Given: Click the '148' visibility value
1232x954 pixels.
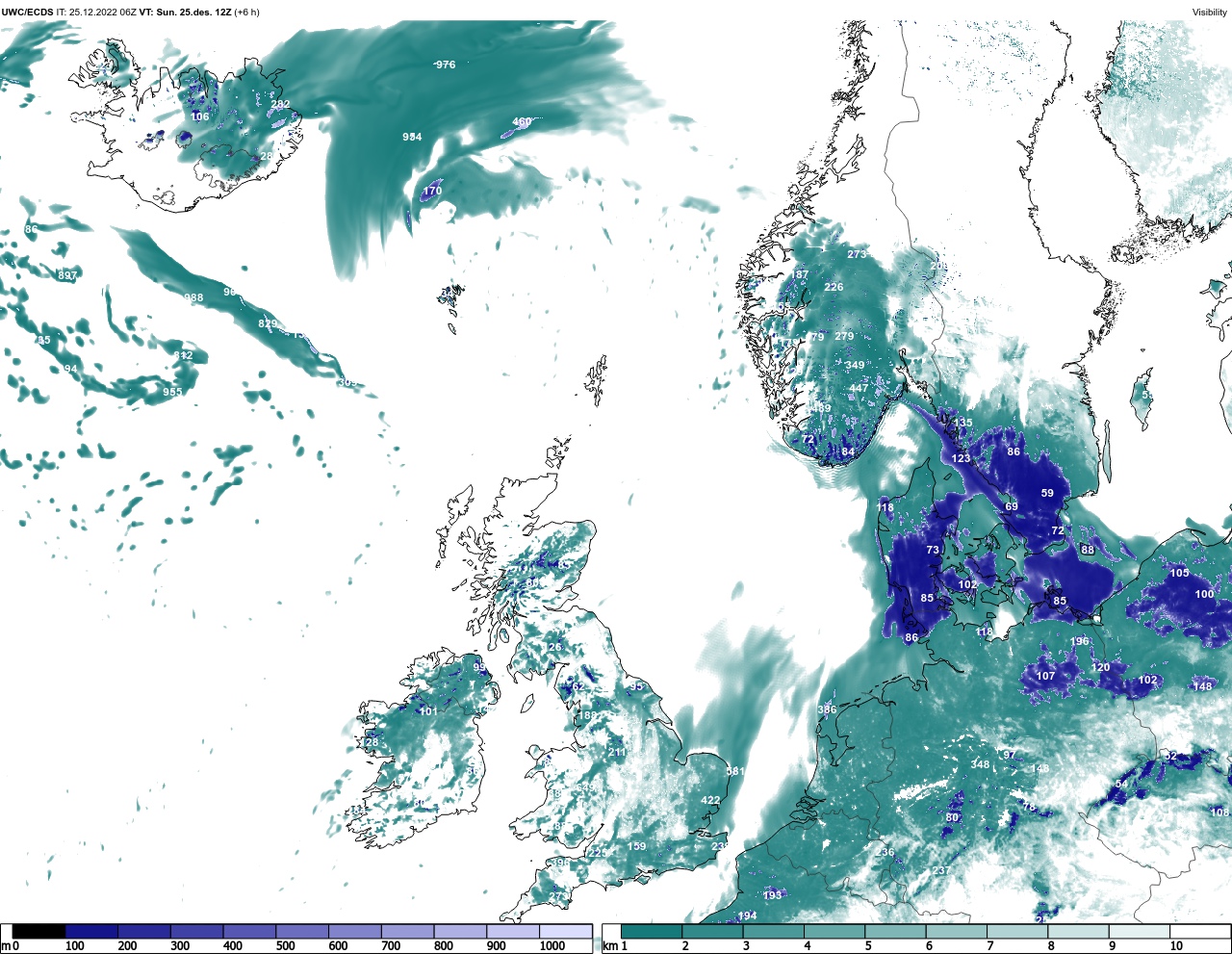Looking at the screenshot, I should pos(1203,687).
